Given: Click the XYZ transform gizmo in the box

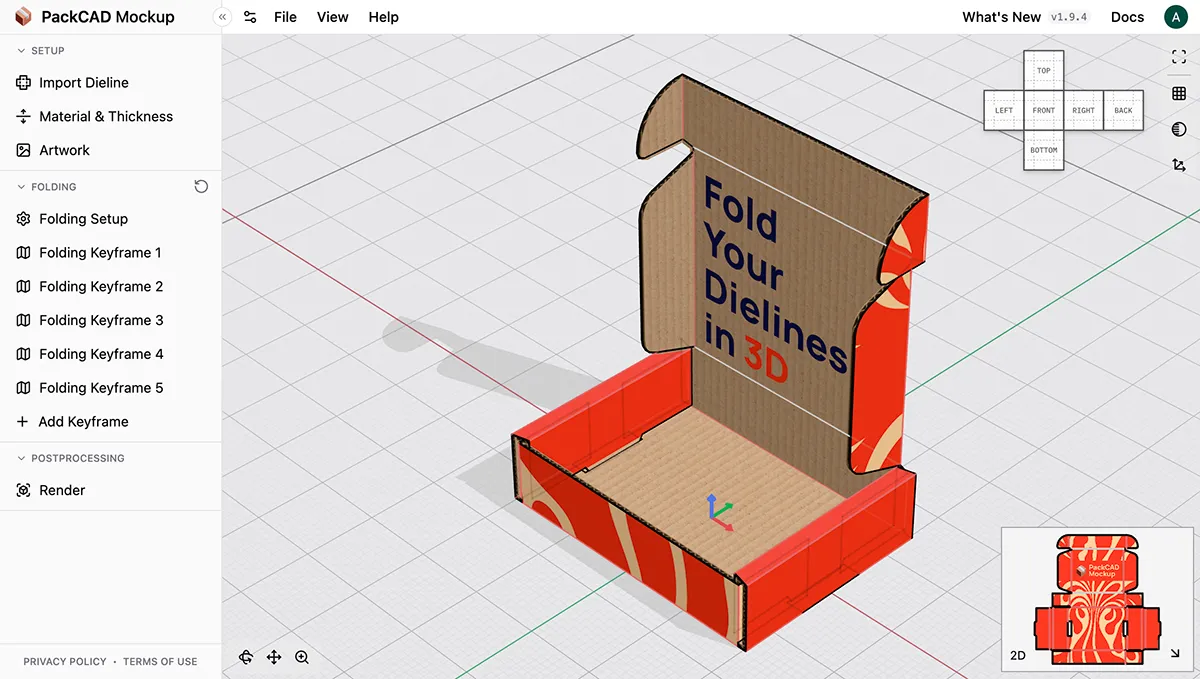Looking at the screenshot, I should [x=720, y=511].
